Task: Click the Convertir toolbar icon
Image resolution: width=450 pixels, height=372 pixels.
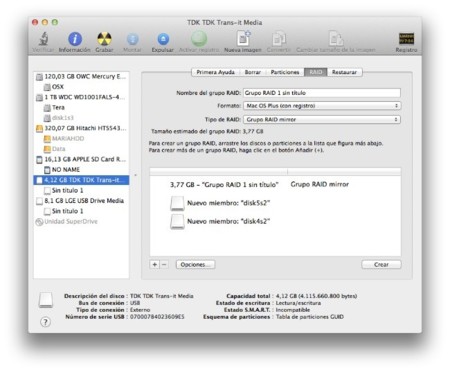Action: pyautogui.click(x=279, y=39)
